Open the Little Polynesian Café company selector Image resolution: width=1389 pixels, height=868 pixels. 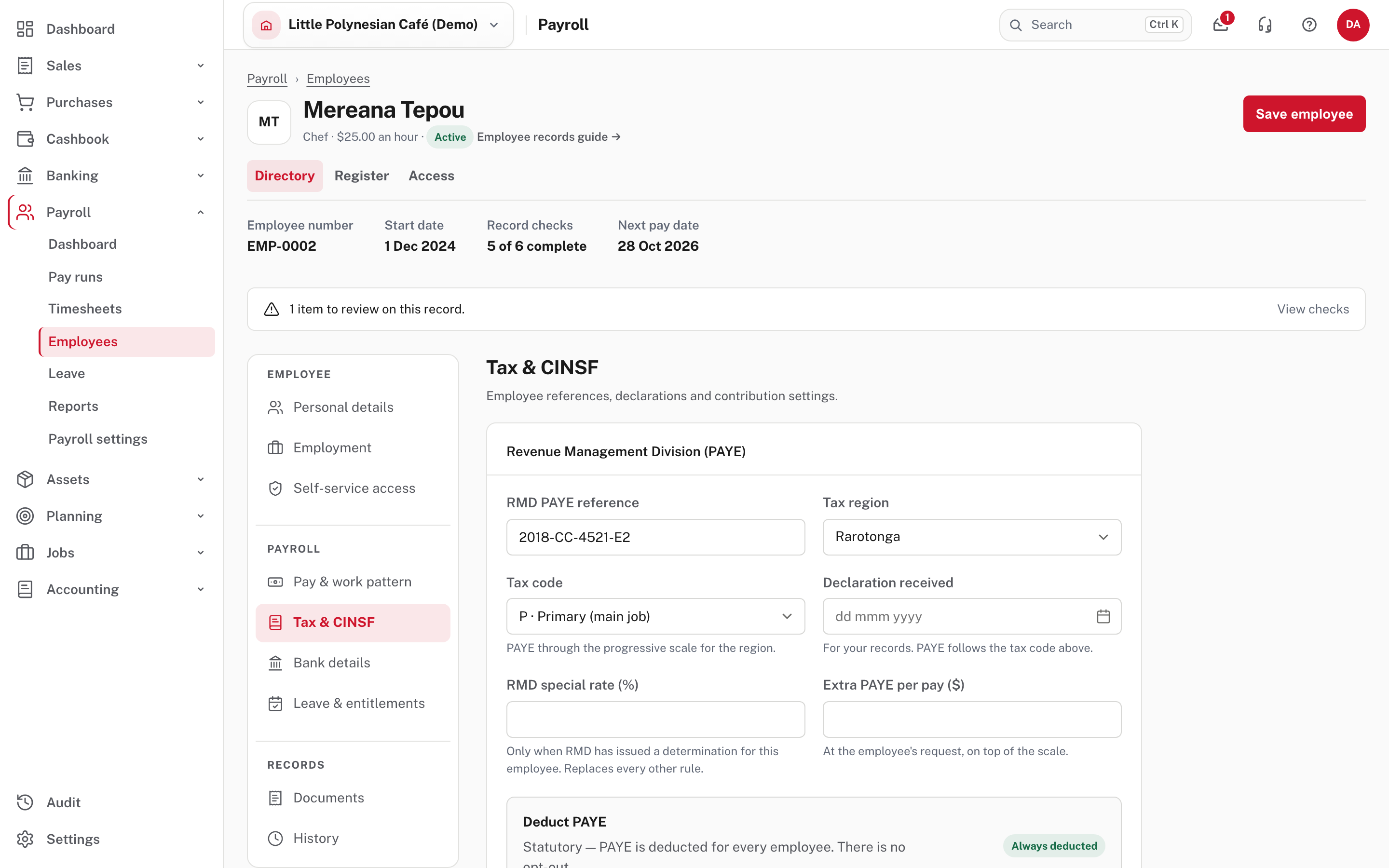pos(378,25)
